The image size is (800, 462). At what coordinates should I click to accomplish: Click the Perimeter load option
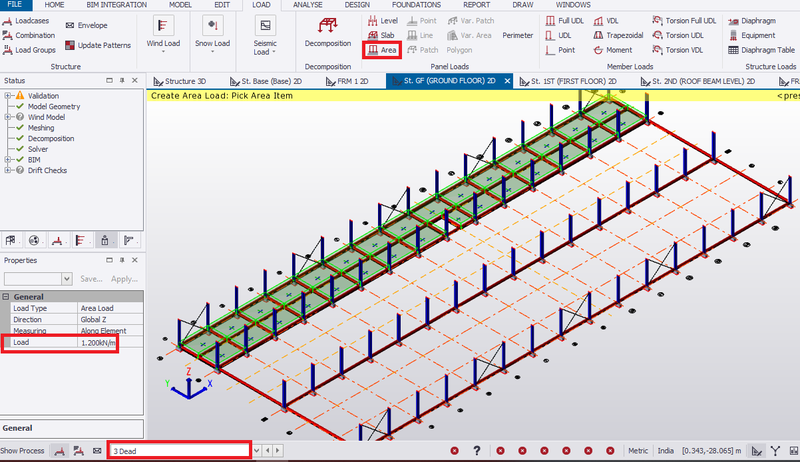(517, 35)
